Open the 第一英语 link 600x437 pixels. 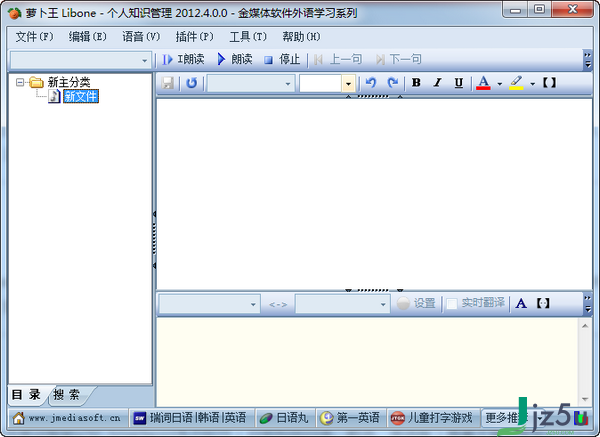(350, 418)
